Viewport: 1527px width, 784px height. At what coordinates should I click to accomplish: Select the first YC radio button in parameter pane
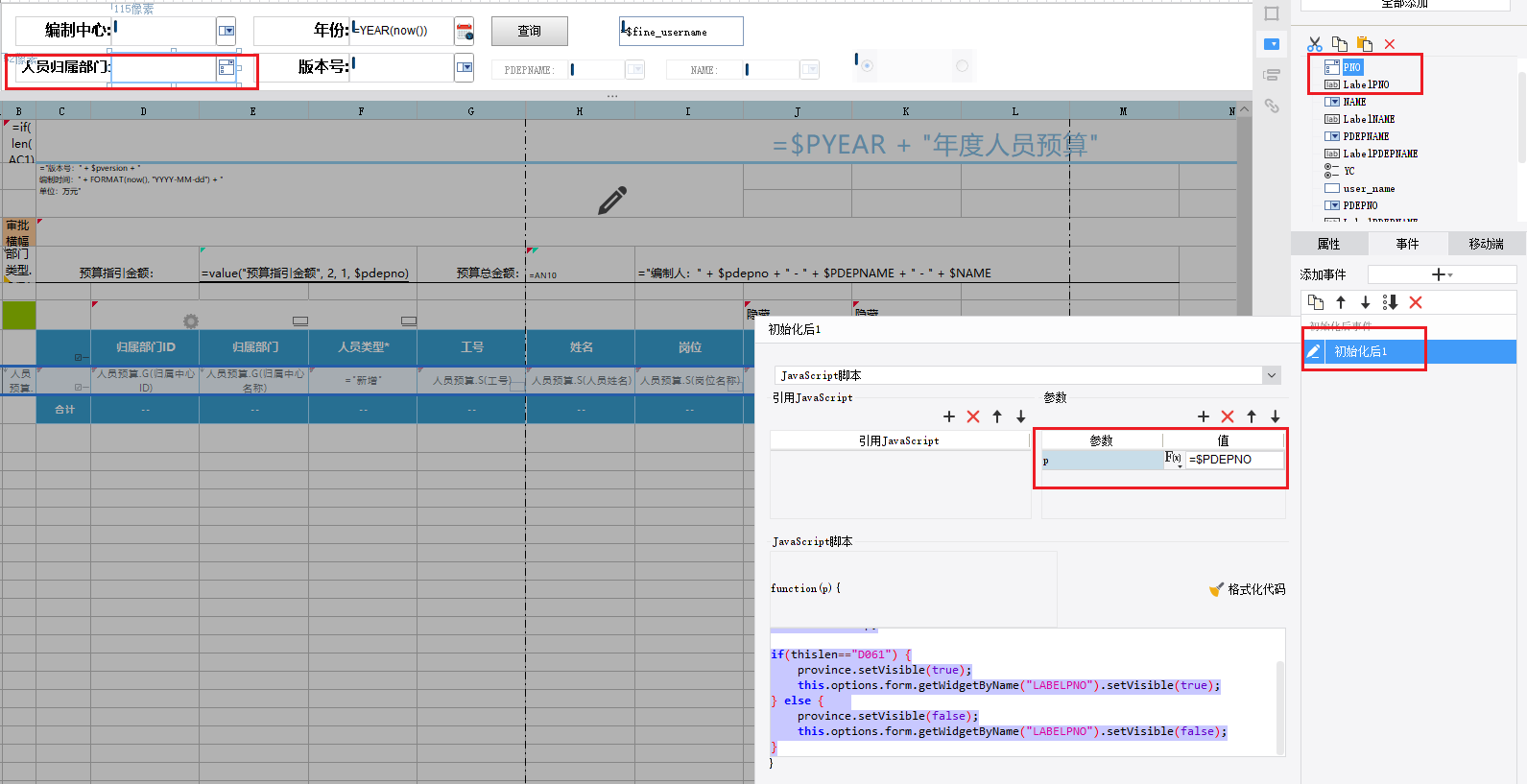[867, 66]
